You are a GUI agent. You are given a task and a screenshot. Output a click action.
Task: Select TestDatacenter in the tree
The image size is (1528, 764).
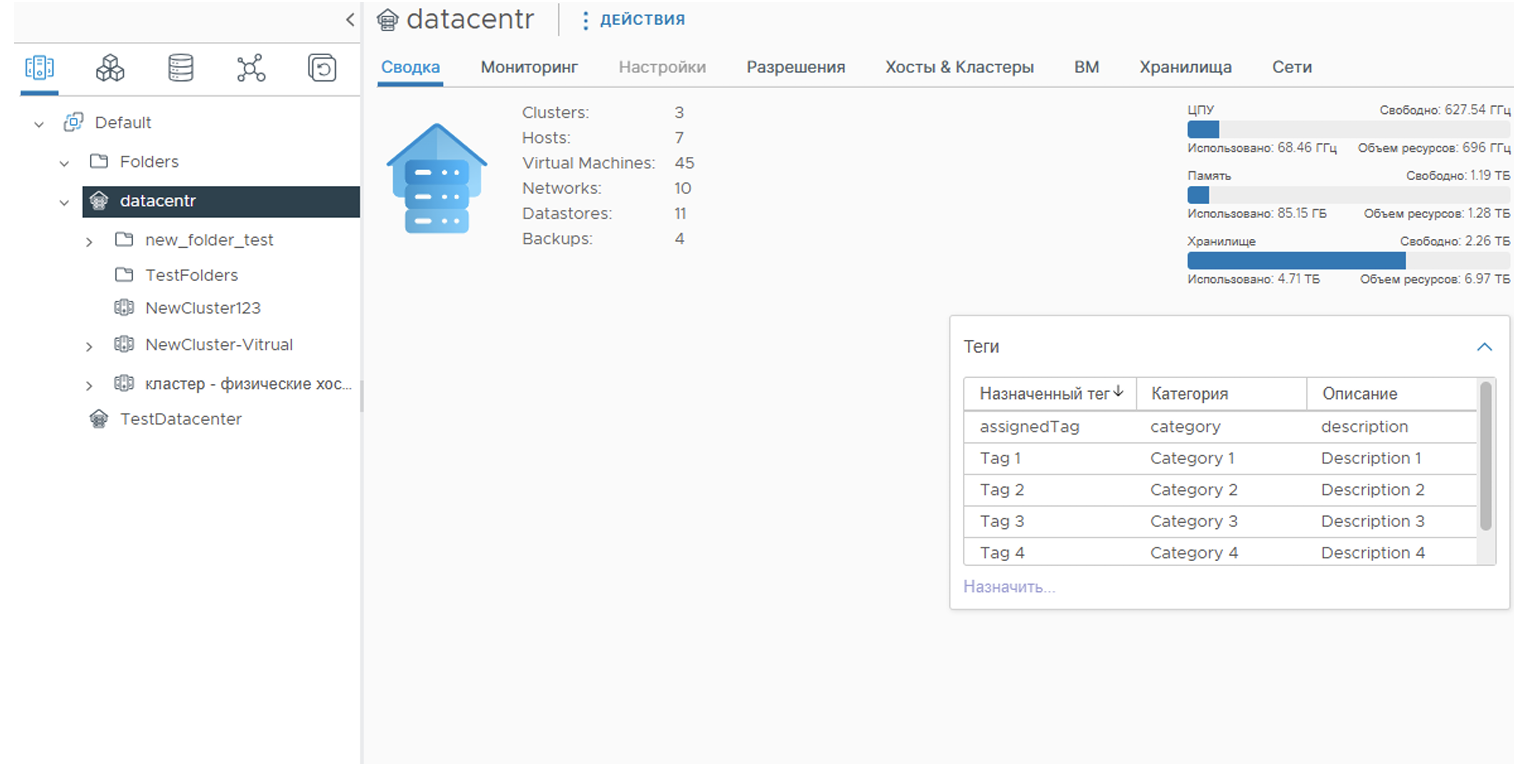pyautogui.click(x=180, y=419)
